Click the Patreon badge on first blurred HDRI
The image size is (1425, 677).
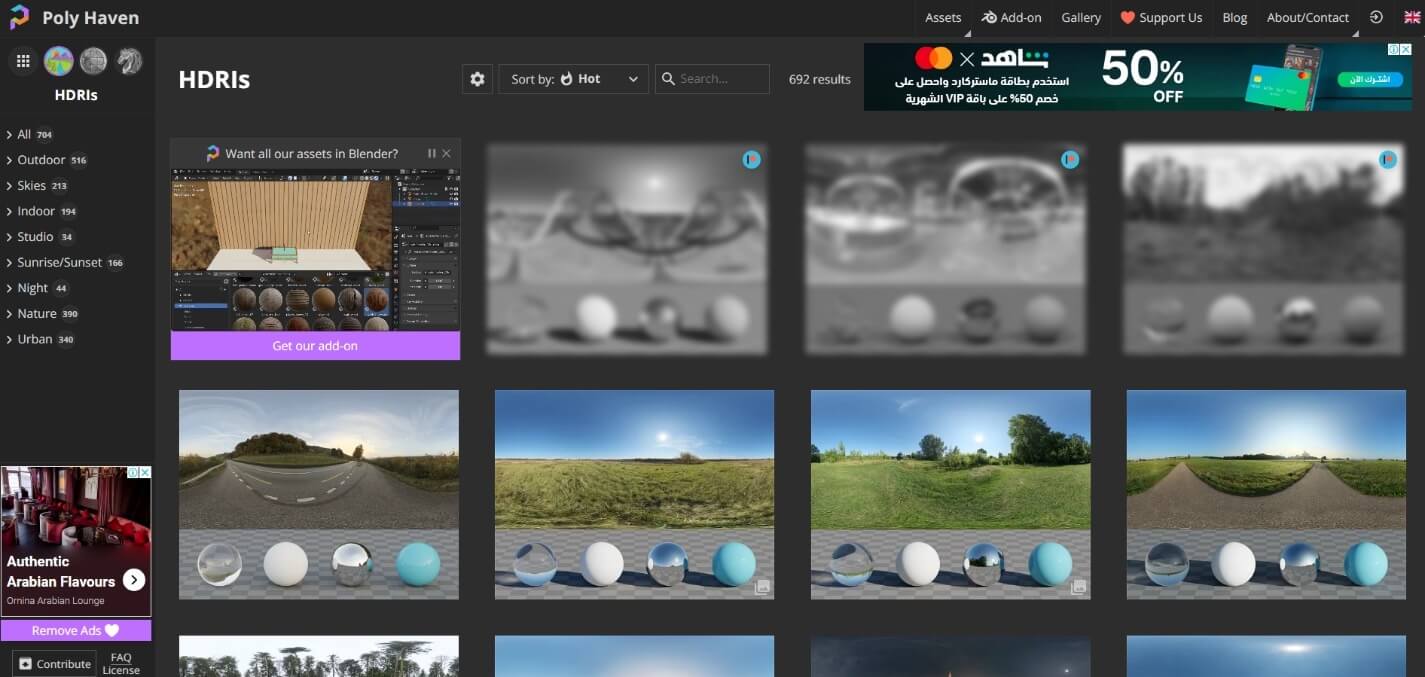(x=751, y=159)
